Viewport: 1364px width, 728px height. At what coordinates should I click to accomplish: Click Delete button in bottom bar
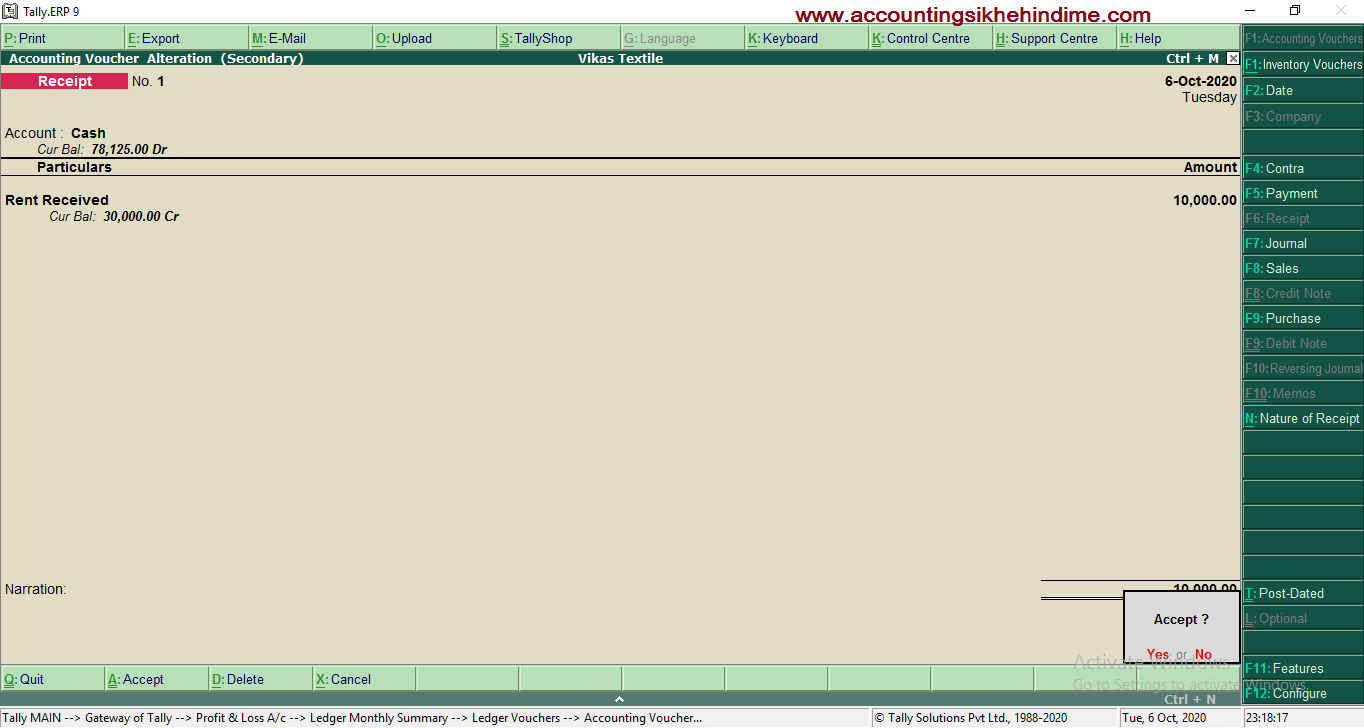[x=259, y=679]
